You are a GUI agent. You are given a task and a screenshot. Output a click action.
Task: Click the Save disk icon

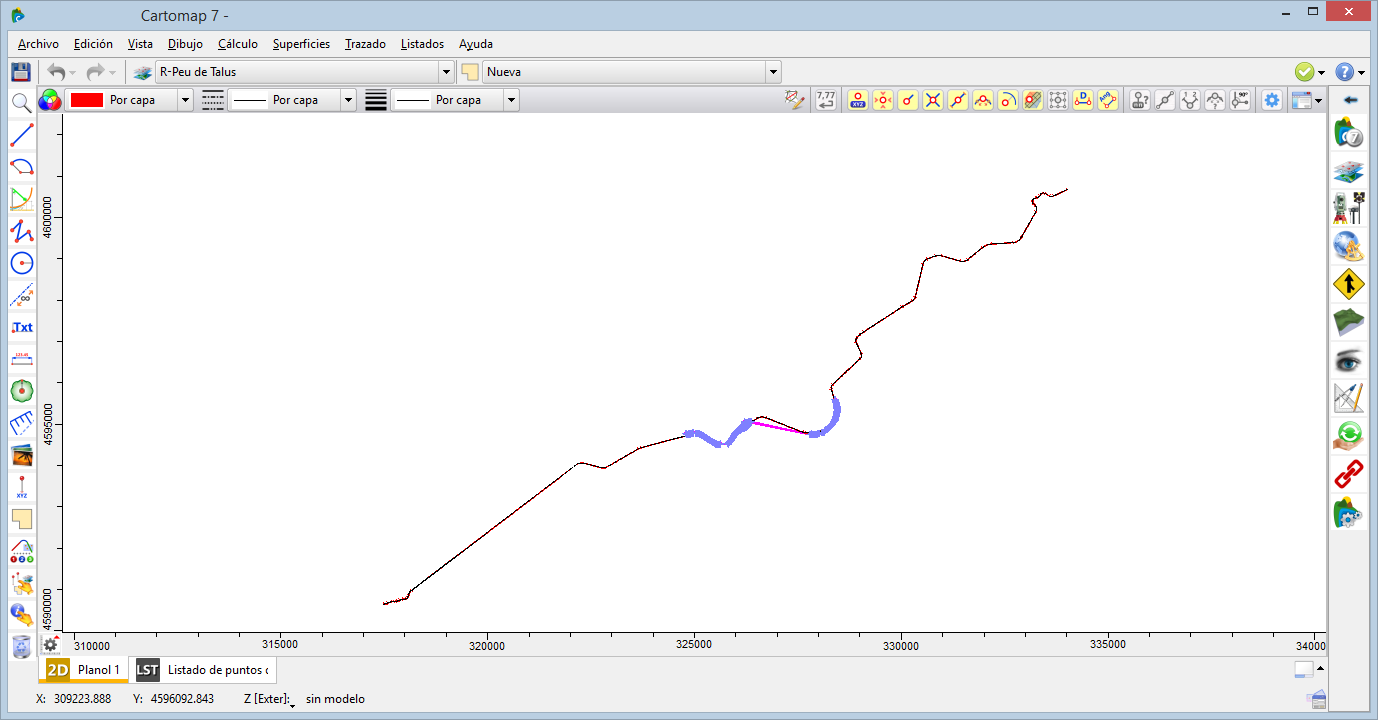pos(20,72)
